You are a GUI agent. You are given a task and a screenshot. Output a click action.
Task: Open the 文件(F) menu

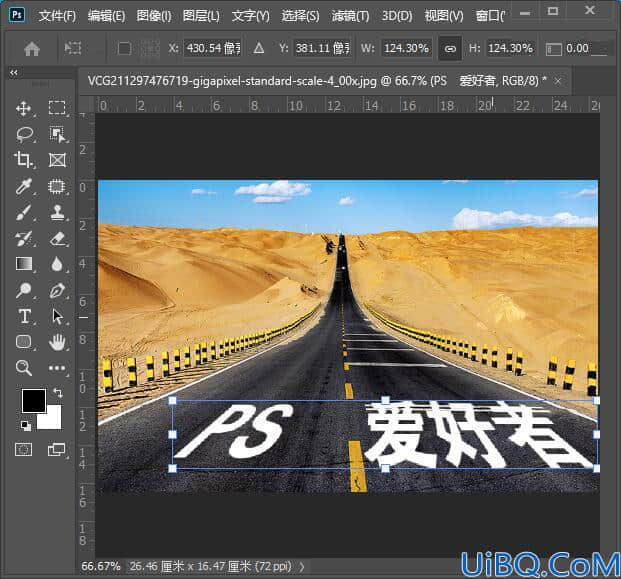click(57, 16)
